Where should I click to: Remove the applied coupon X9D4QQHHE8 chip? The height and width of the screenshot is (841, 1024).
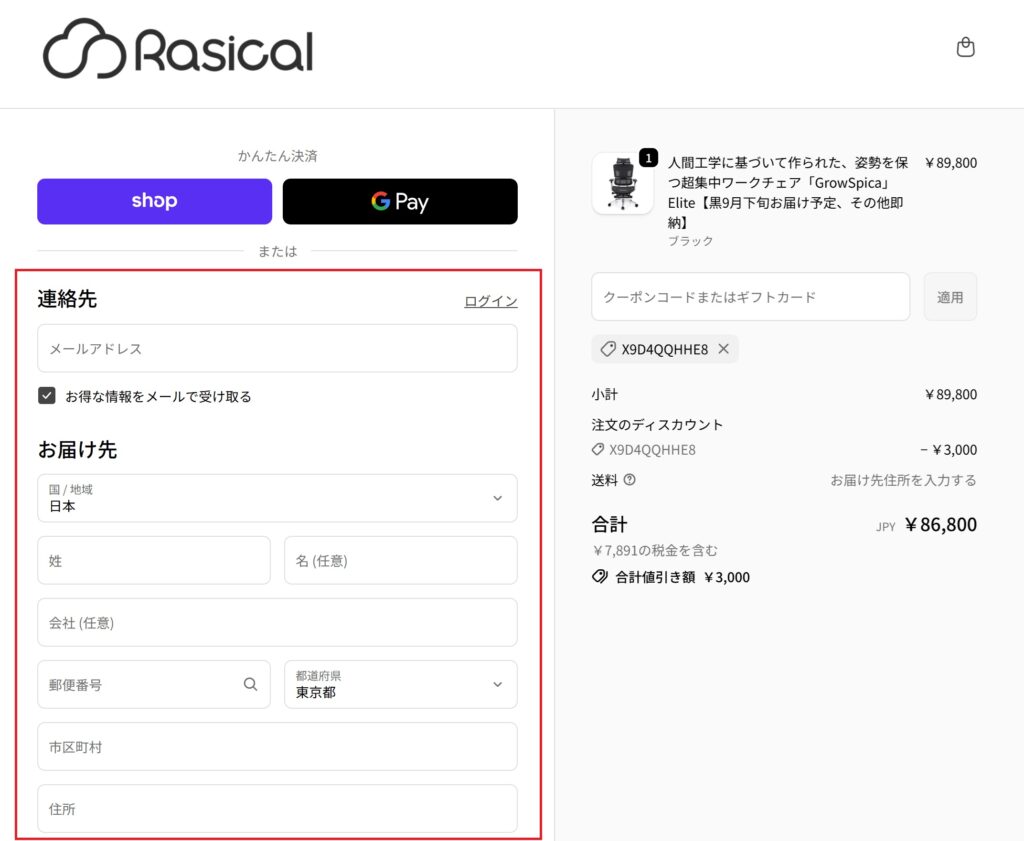724,349
